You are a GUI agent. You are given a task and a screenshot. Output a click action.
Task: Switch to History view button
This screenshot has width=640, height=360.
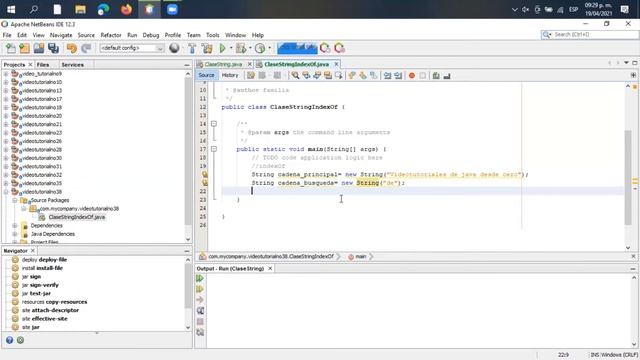tap(230, 75)
